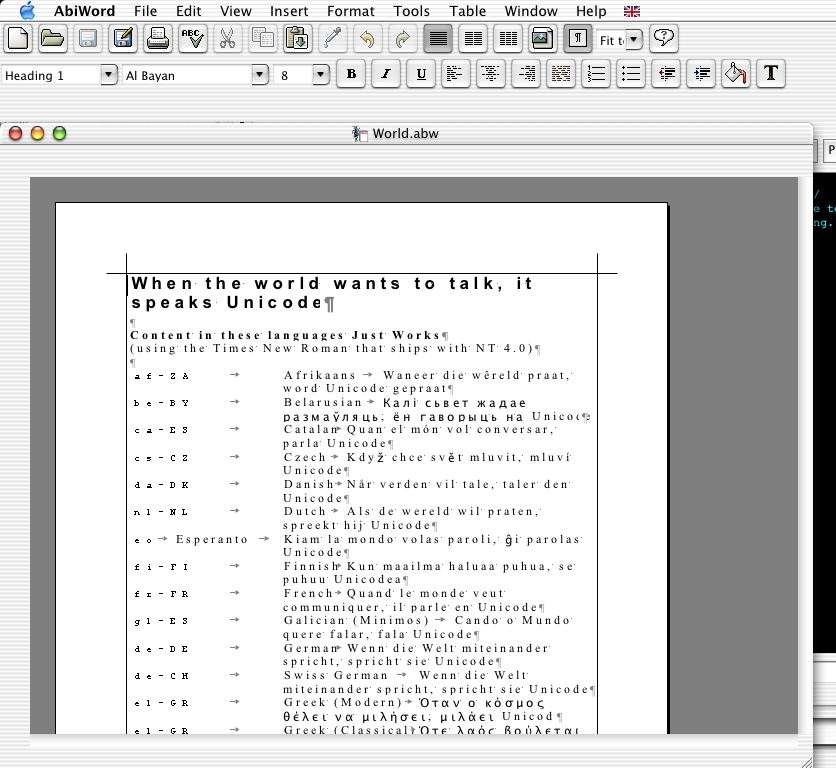Click the Save floppy disk icon
The height and width of the screenshot is (768, 836).
coord(87,39)
